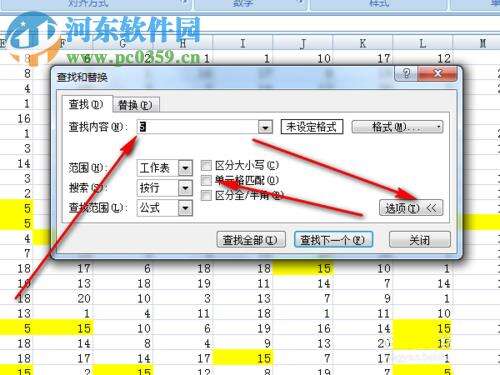Click the 未设定格式 preview box
500x375 pixels.
(312, 127)
